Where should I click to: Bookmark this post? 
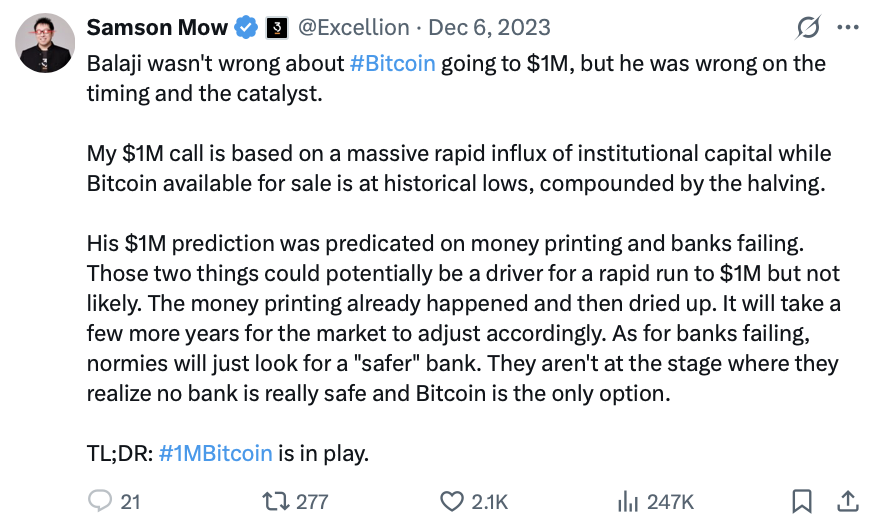point(802,501)
